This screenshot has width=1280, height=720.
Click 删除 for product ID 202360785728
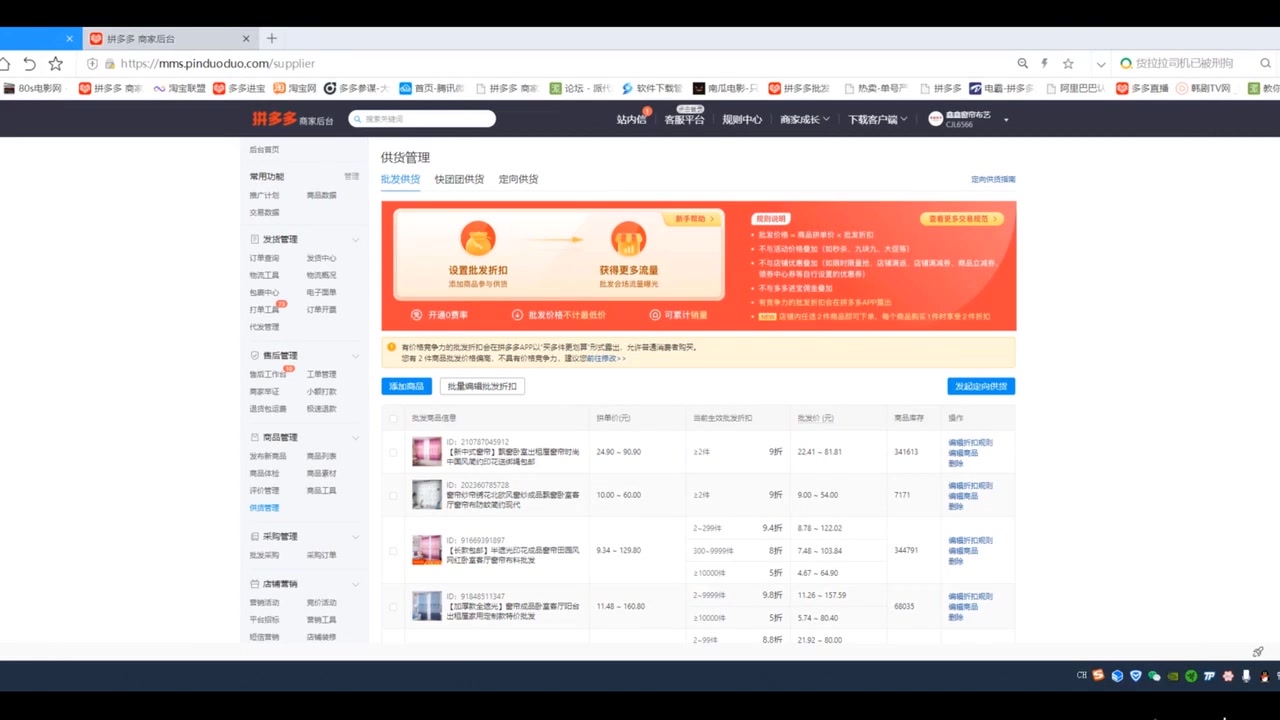[956, 506]
